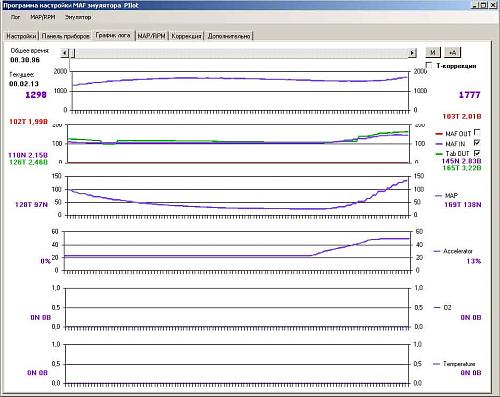The width and height of the screenshot is (500, 397).
Task: Click total time value 00.30.96
Action: [25, 60]
